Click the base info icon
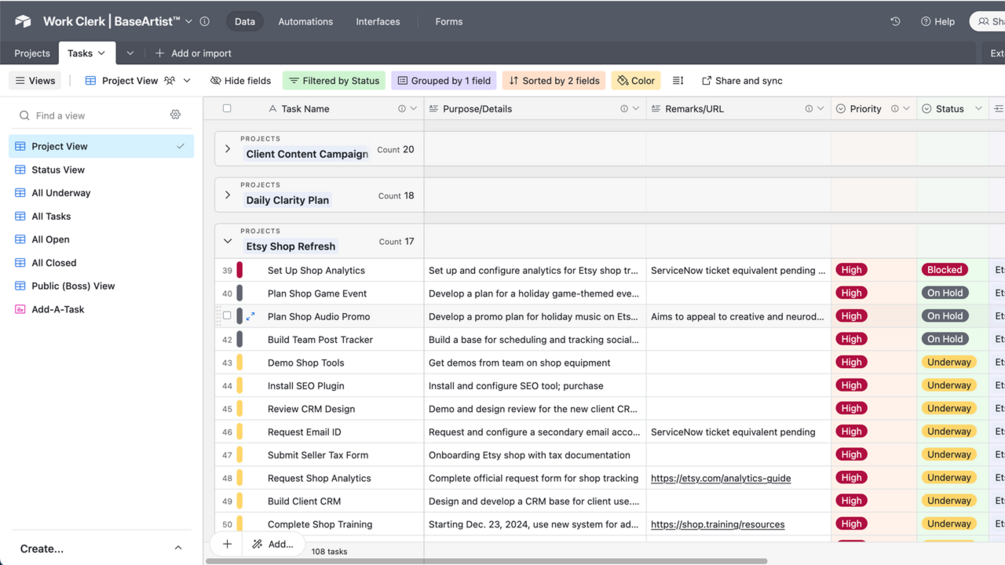 point(205,21)
